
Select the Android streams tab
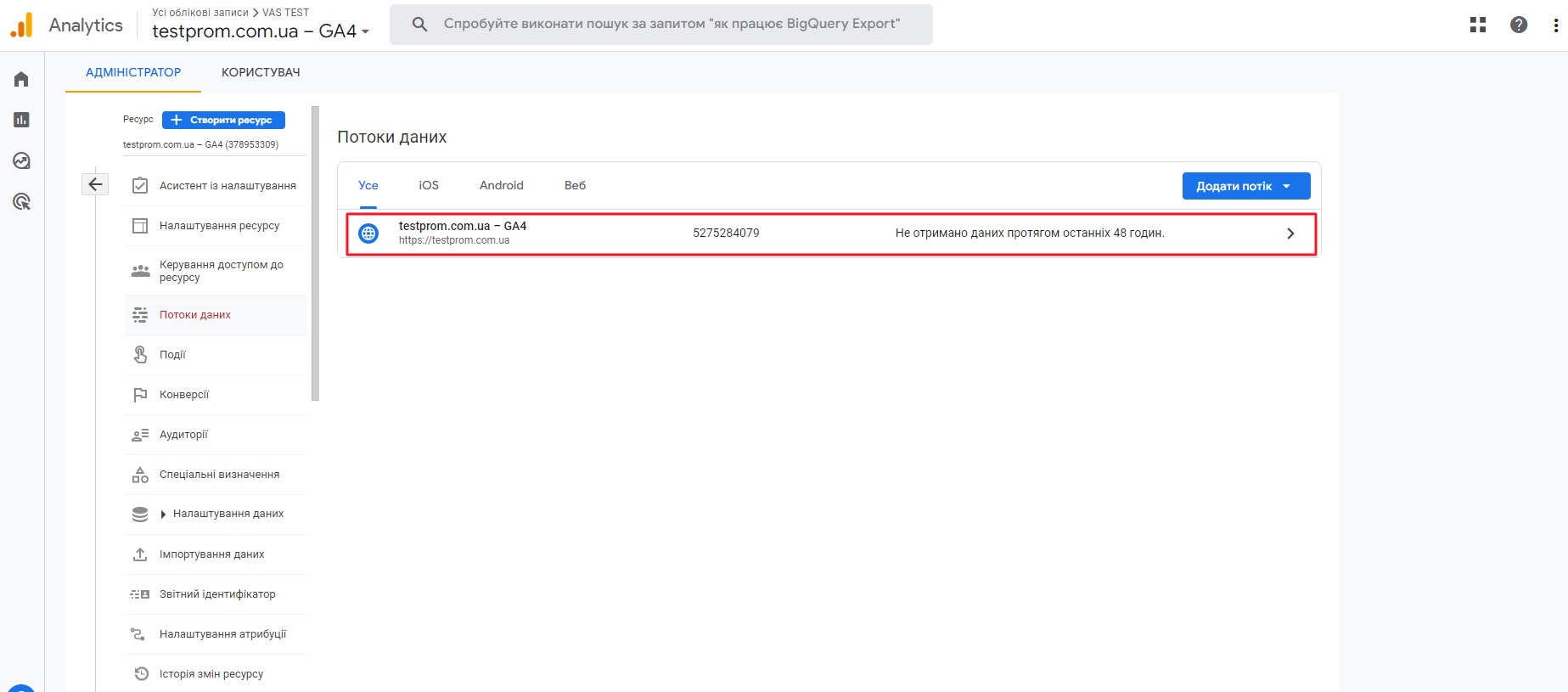502,185
